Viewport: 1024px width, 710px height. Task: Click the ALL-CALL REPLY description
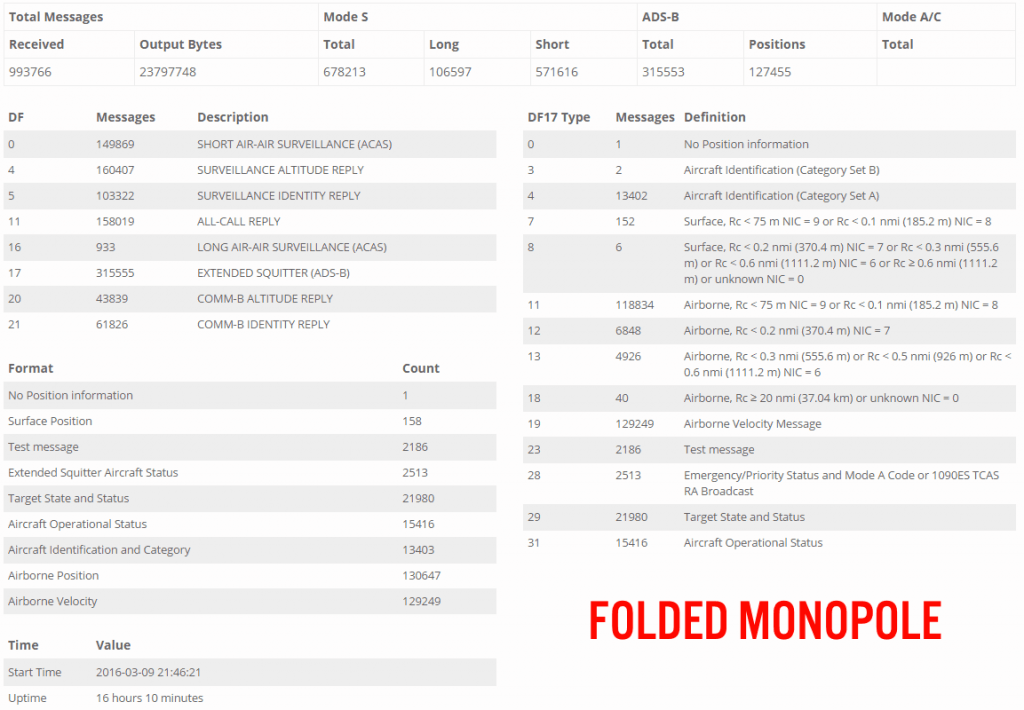click(238, 221)
